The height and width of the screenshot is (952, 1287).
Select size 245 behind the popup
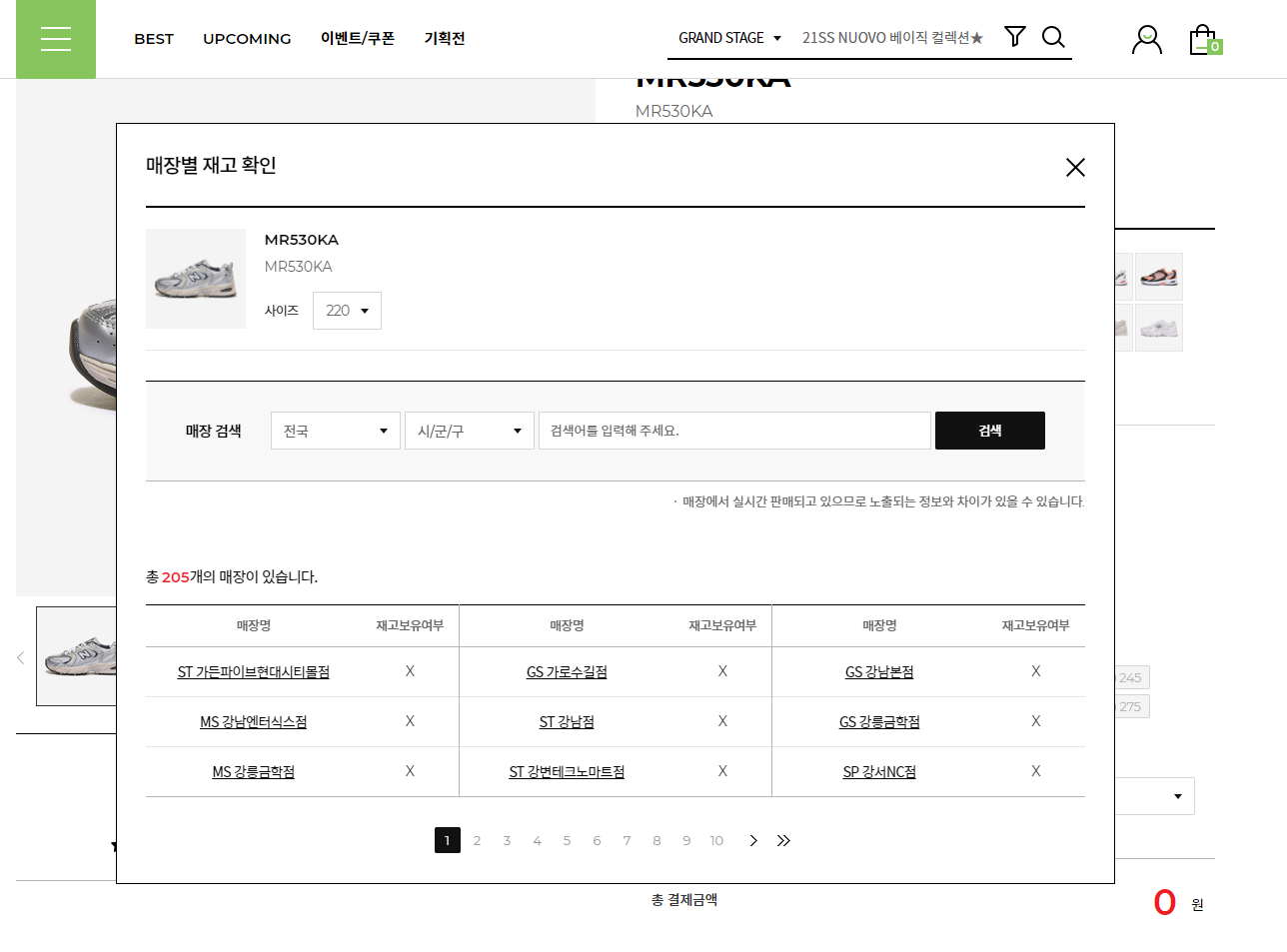click(1132, 677)
